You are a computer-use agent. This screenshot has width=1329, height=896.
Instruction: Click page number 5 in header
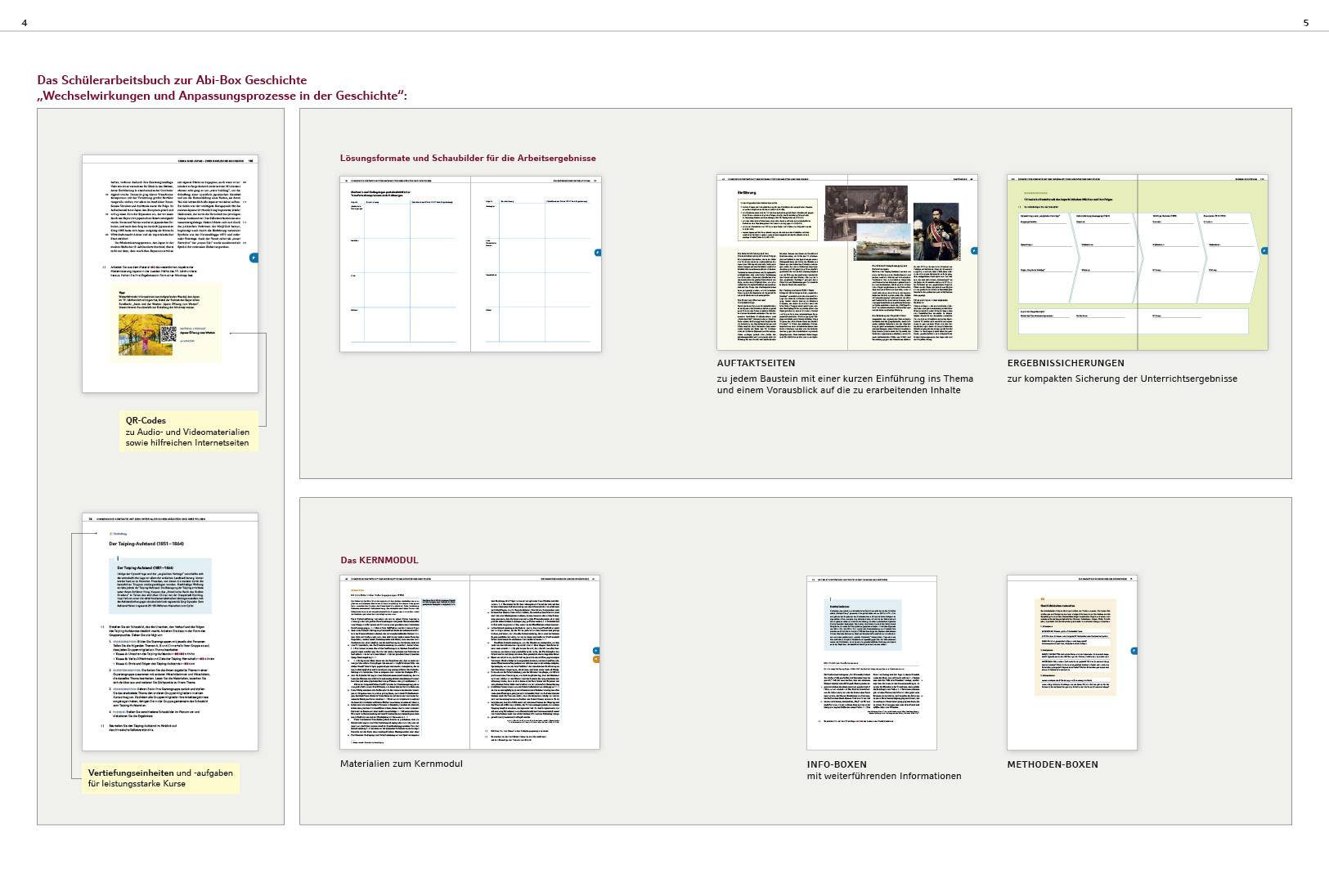tap(1305, 23)
